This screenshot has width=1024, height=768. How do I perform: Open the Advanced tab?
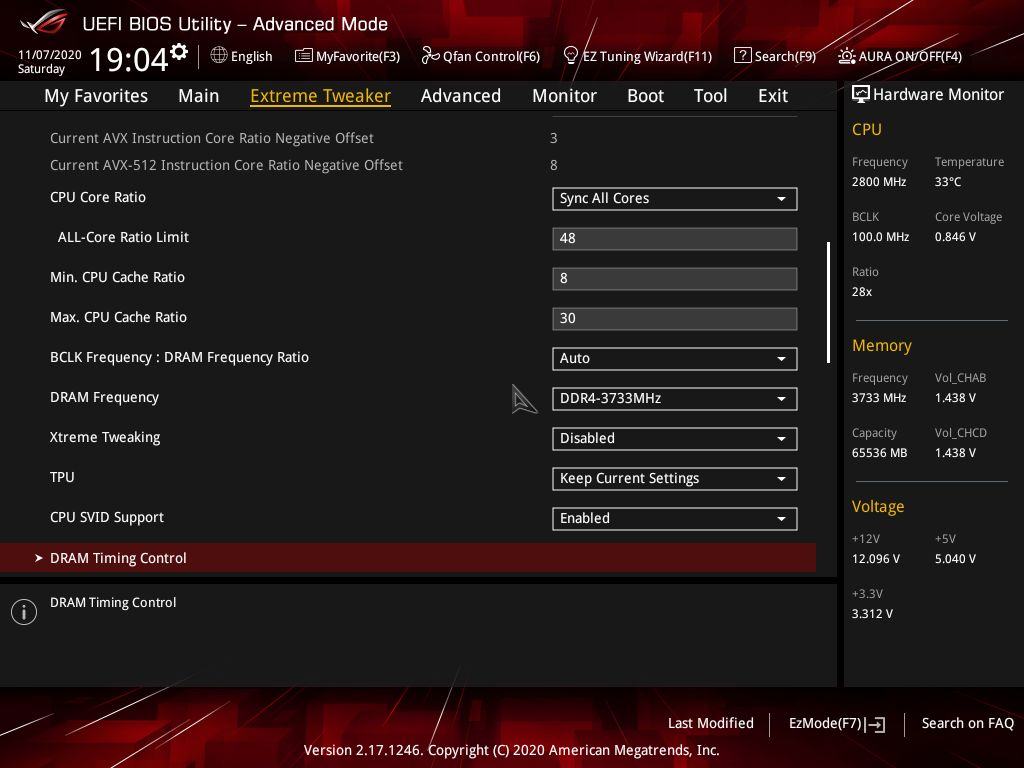pos(461,95)
